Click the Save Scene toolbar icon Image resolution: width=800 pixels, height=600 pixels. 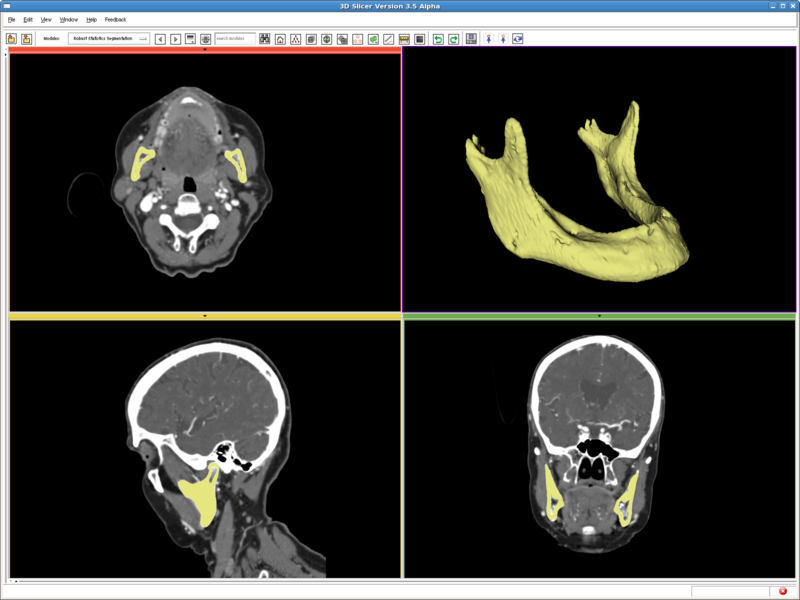pyautogui.click(x=27, y=37)
